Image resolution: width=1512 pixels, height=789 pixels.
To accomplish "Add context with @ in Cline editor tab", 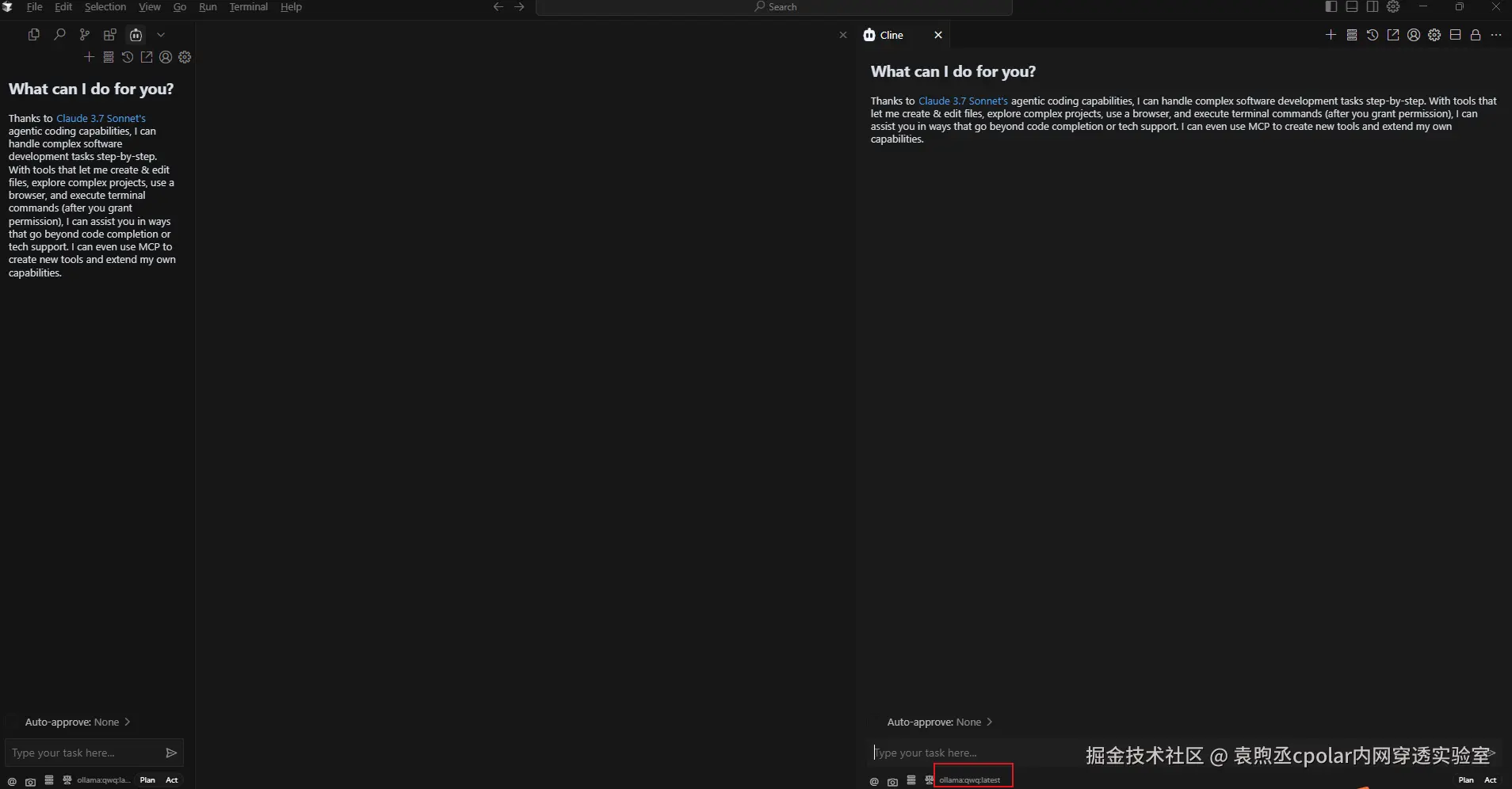I will coord(874,781).
